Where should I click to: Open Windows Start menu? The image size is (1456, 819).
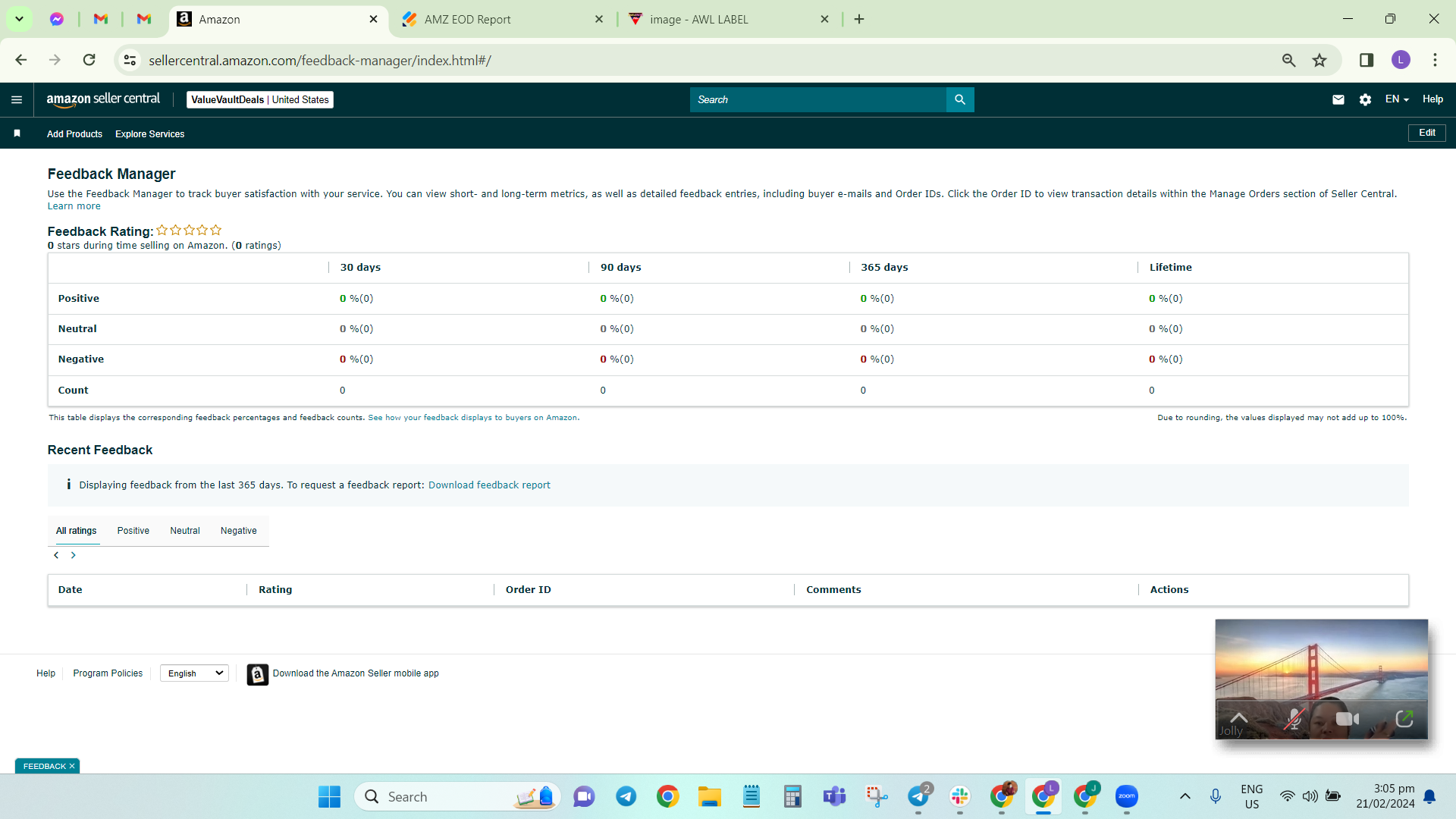tap(329, 797)
